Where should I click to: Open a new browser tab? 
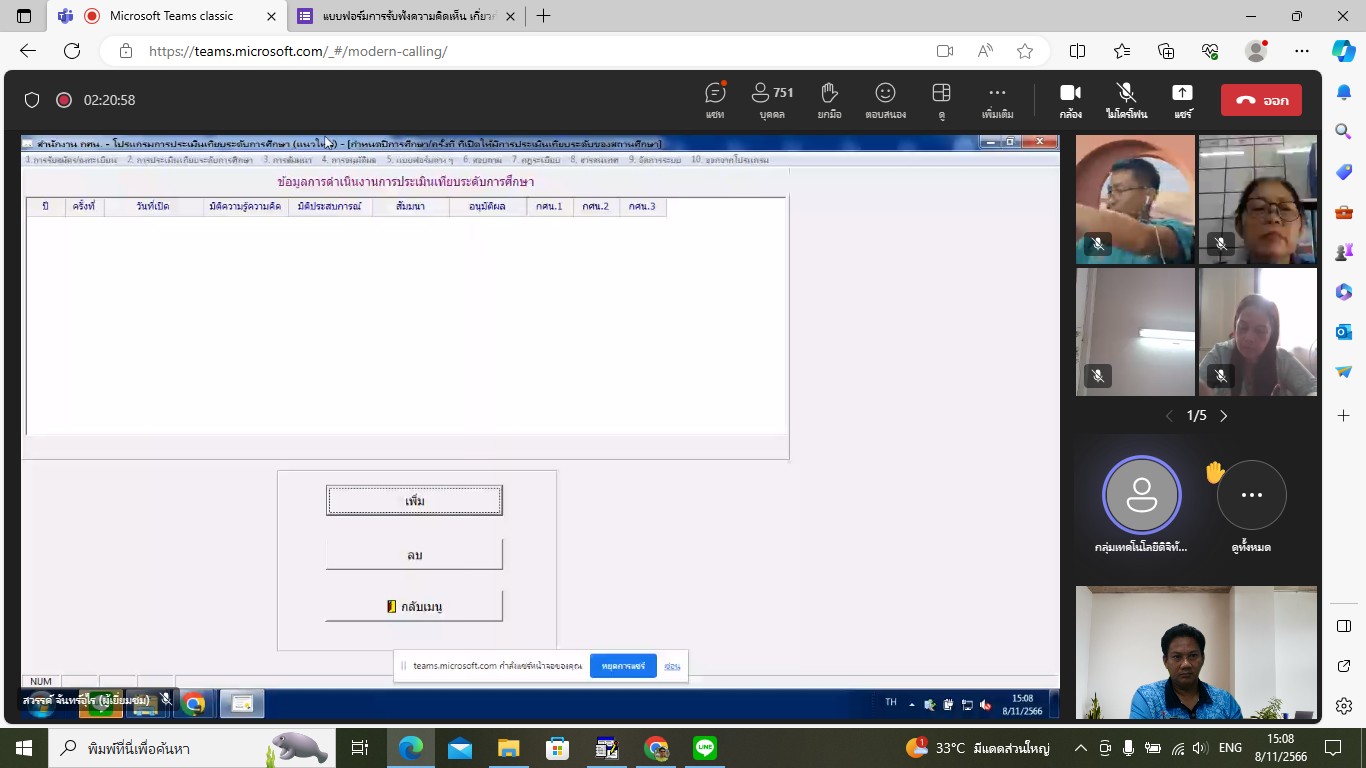pos(543,16)
